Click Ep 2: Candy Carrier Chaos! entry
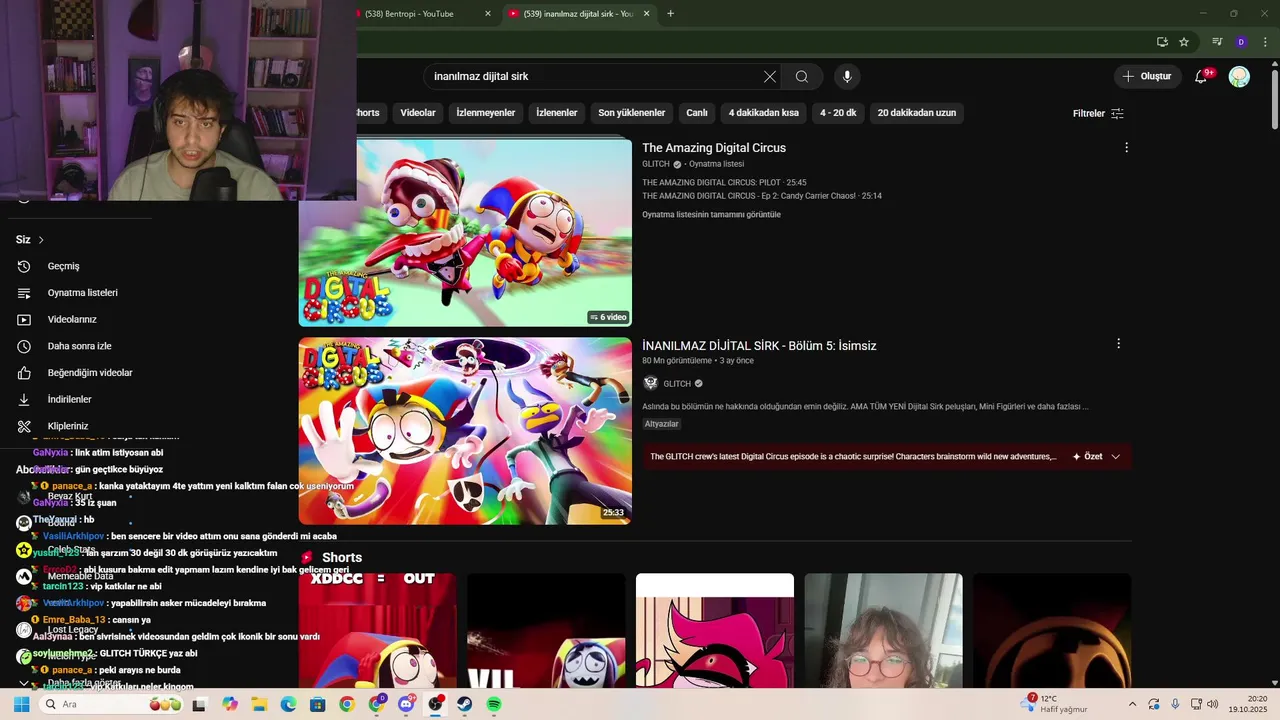 [762, 196]
